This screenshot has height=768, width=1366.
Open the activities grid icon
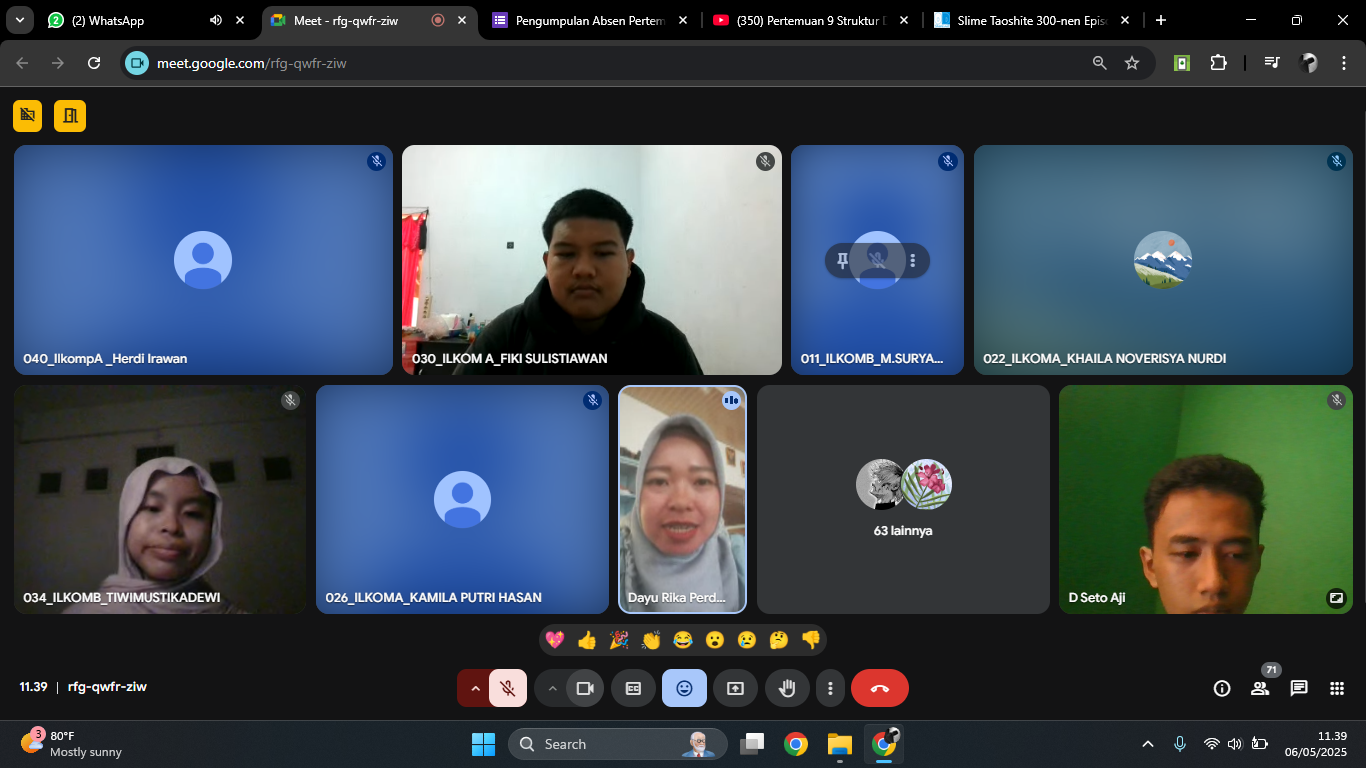(x=1337, y=688)
